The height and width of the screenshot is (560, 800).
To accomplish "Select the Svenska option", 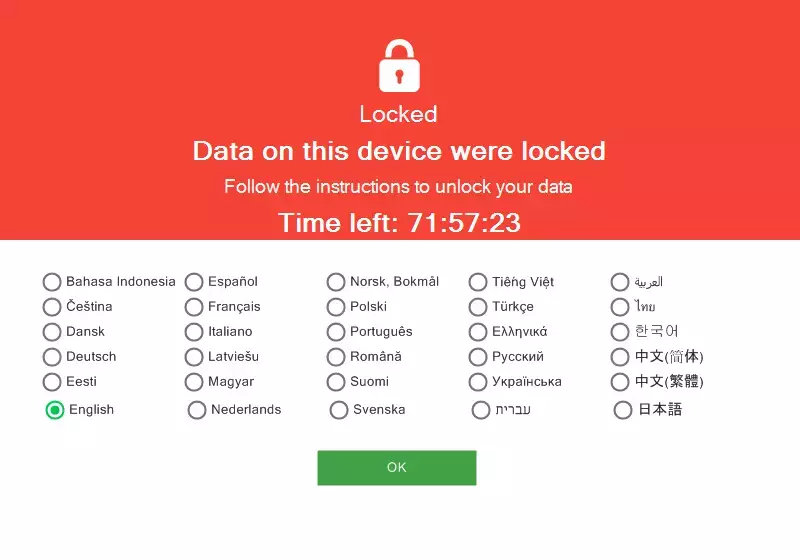I will (x=339, y=410).
